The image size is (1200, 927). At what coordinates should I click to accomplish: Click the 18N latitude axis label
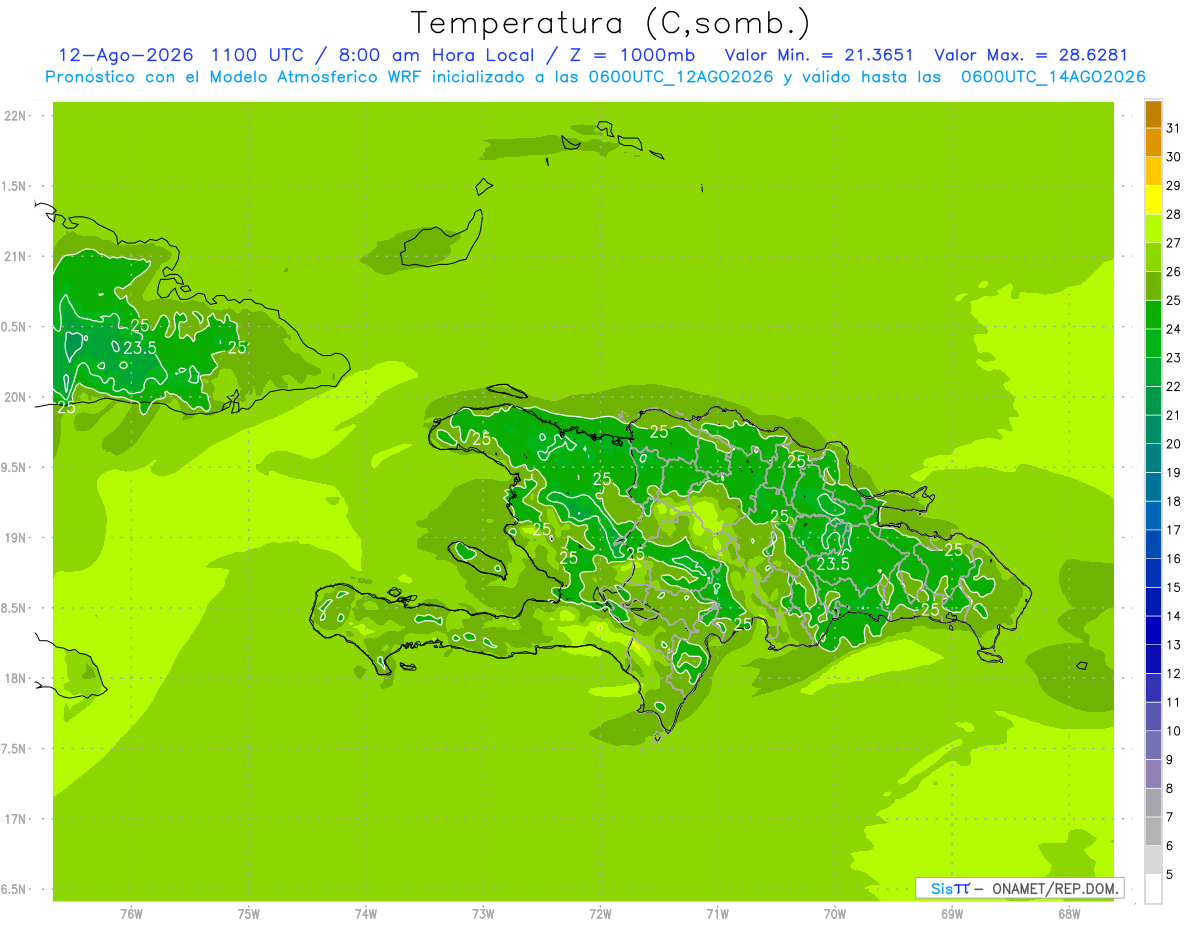coord(17,678)
